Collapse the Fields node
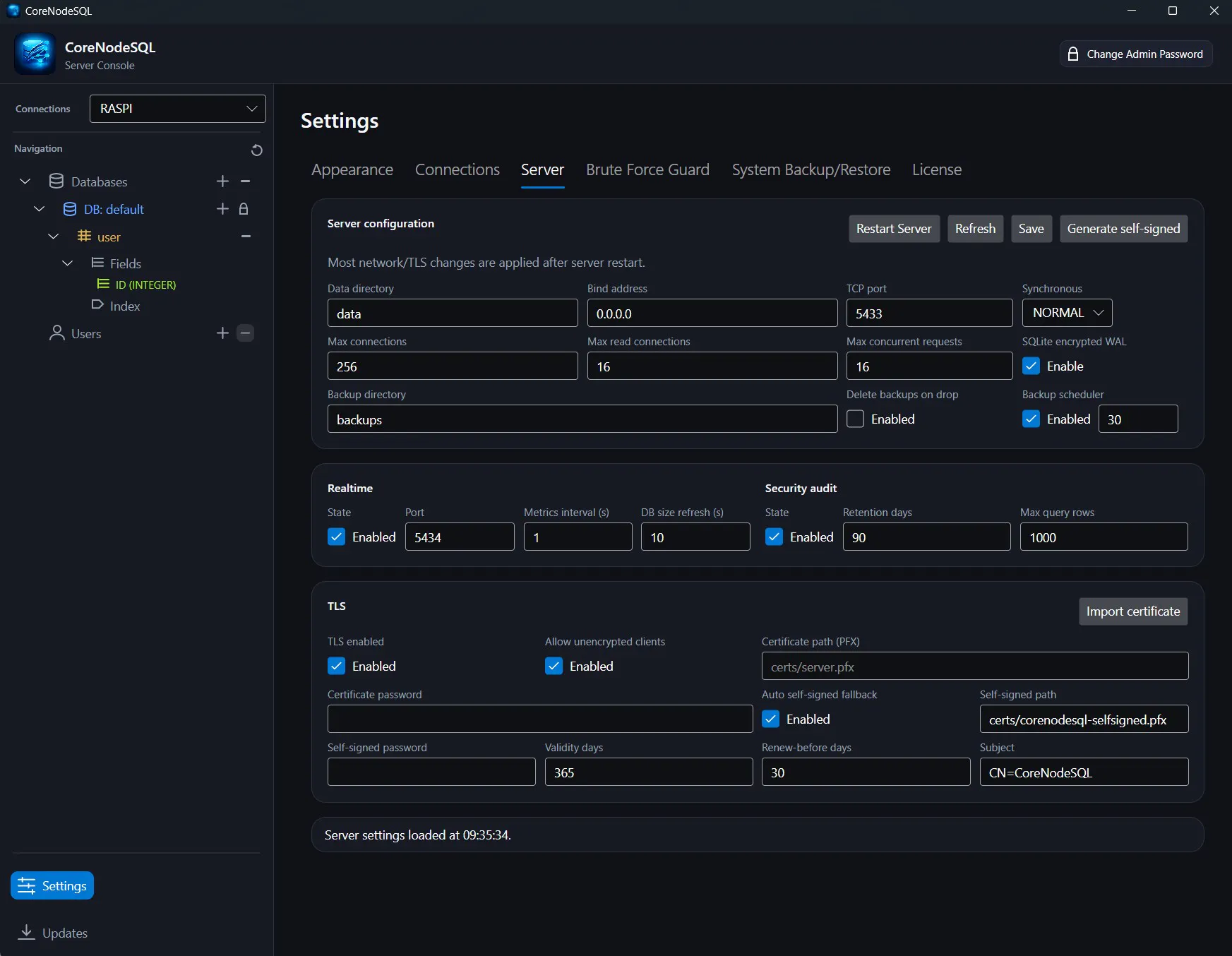Image resolution: width=1232 pixels, height=956 pixels. click(68, 263)
